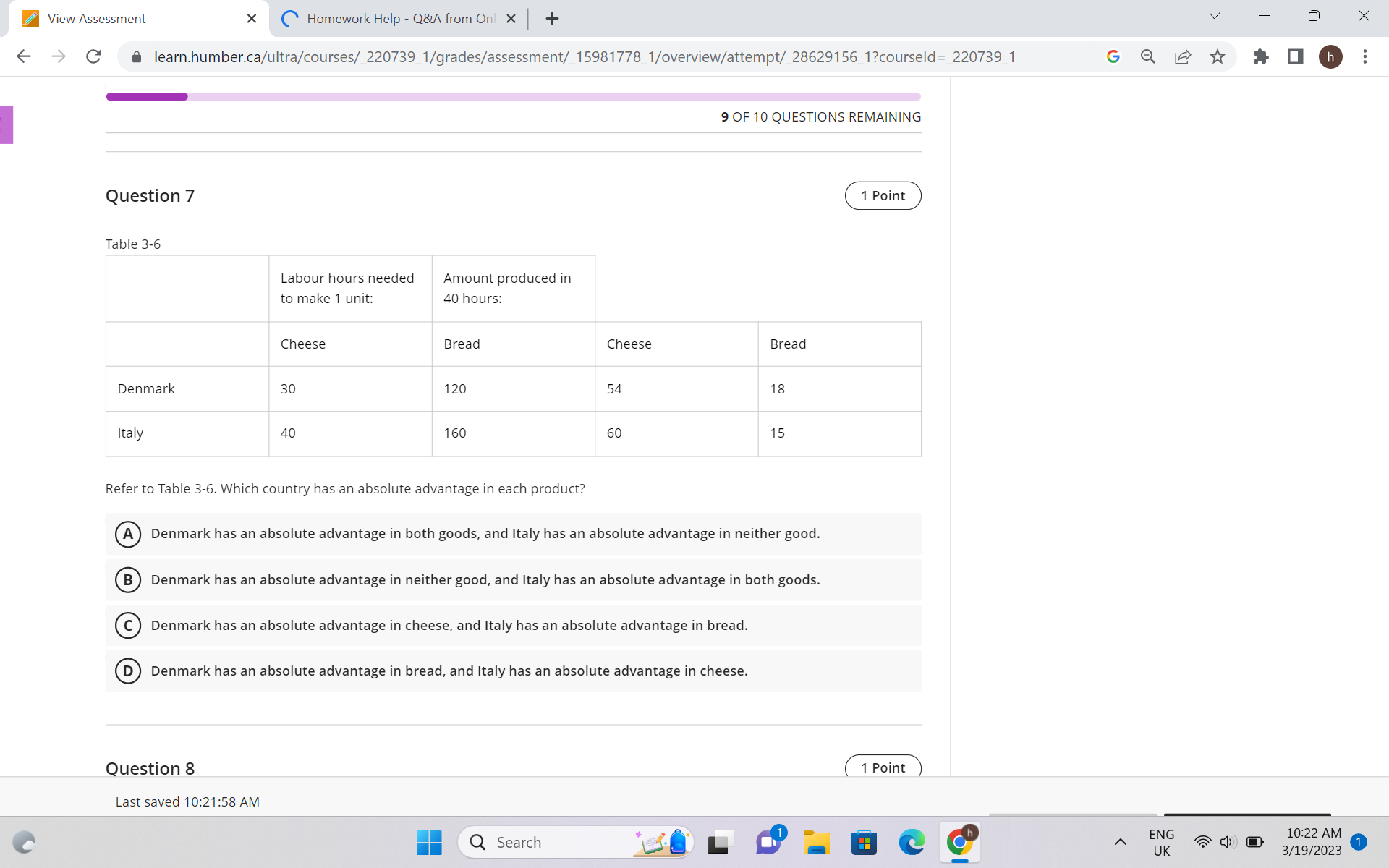Bookmark this page with star icon
This screenshot has height=868, width=1389.
tap(1218, 56)
